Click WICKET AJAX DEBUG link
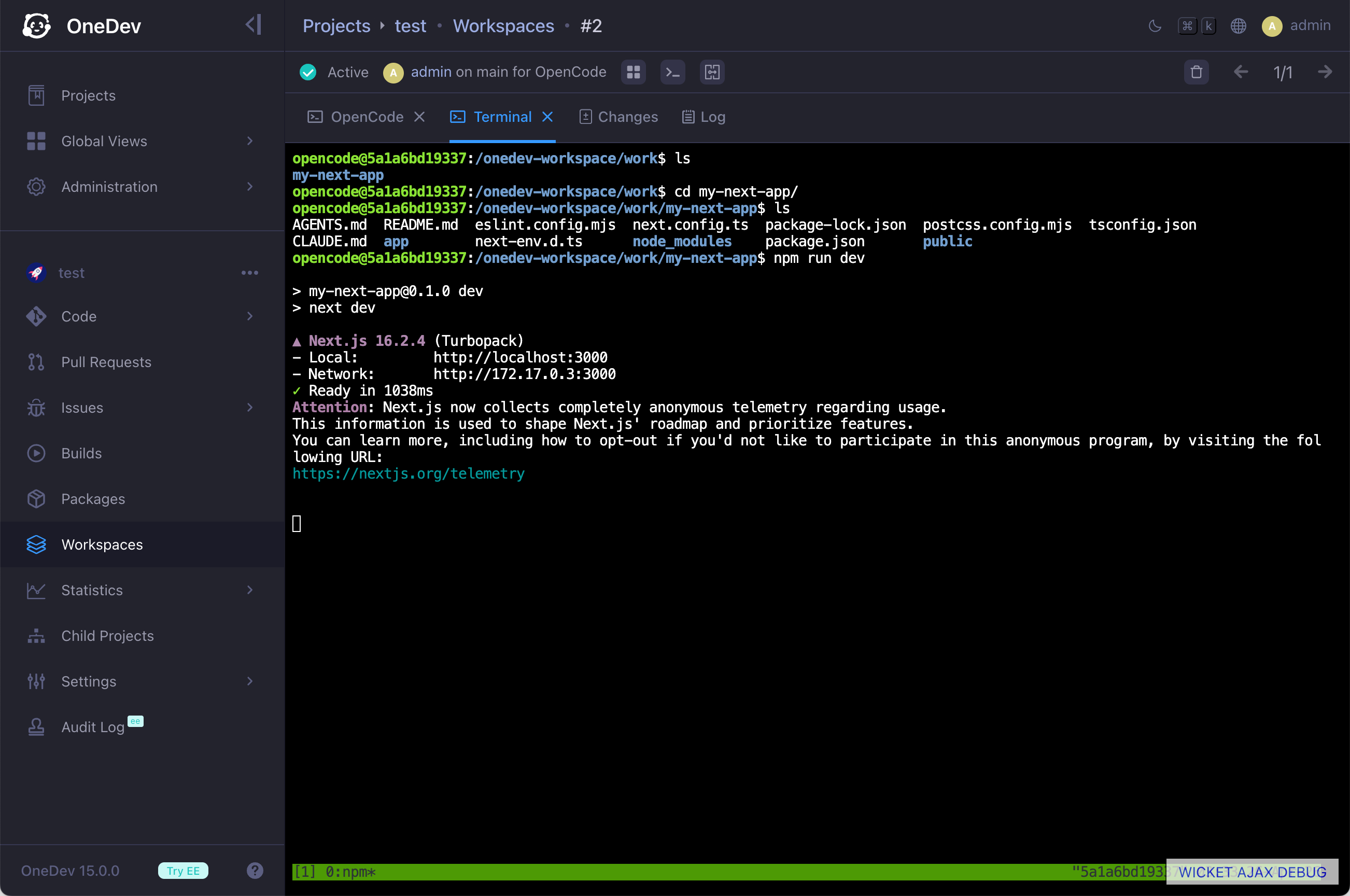Screen dimensions: 1350x896 [1253, 872]
